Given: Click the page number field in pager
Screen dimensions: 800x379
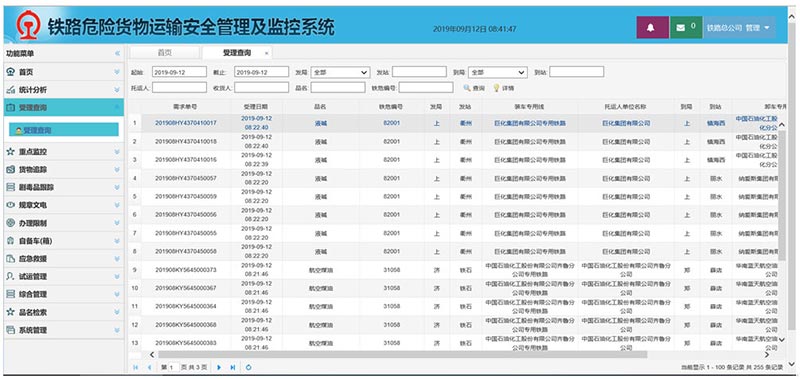Looking at the screenshot, I should pos(174,367).
